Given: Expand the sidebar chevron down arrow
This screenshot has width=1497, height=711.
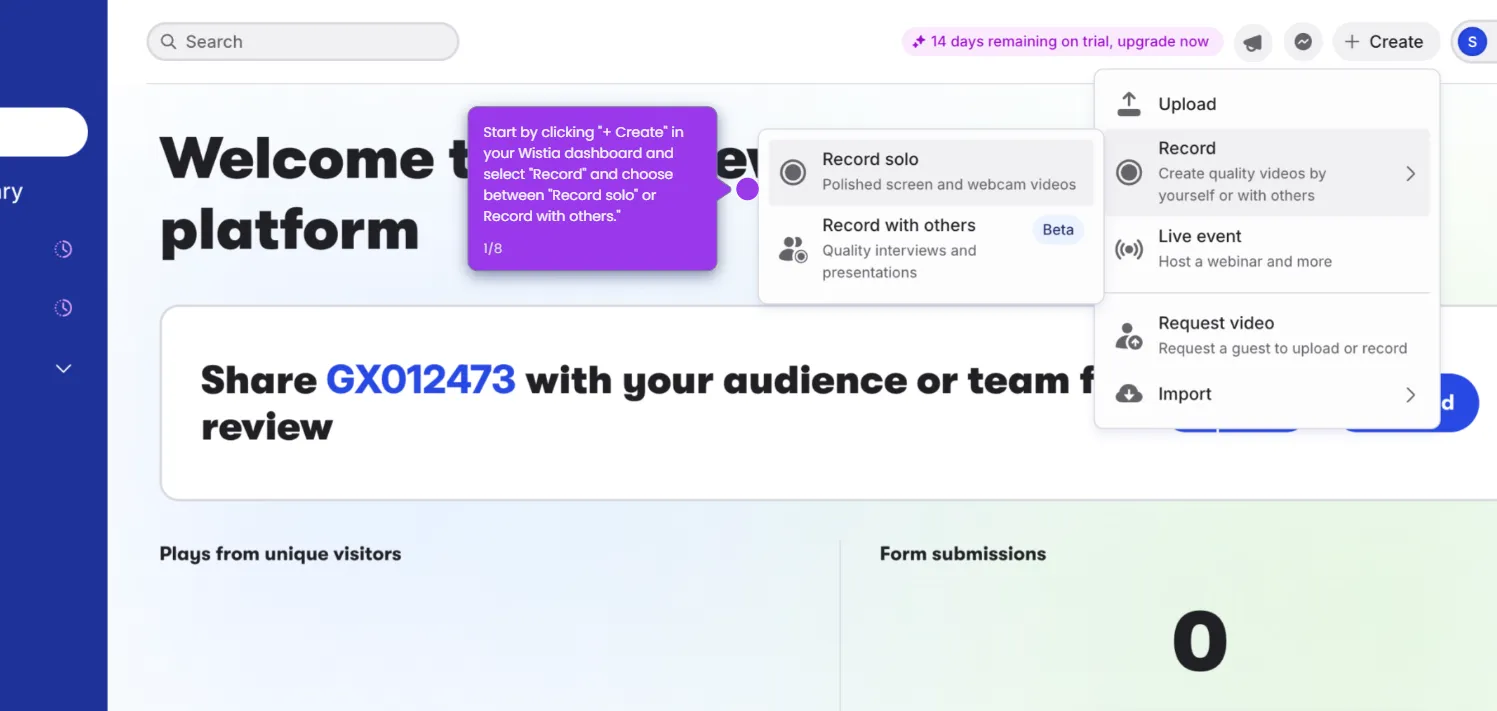Looking at the screenshot, I should 63,369.
